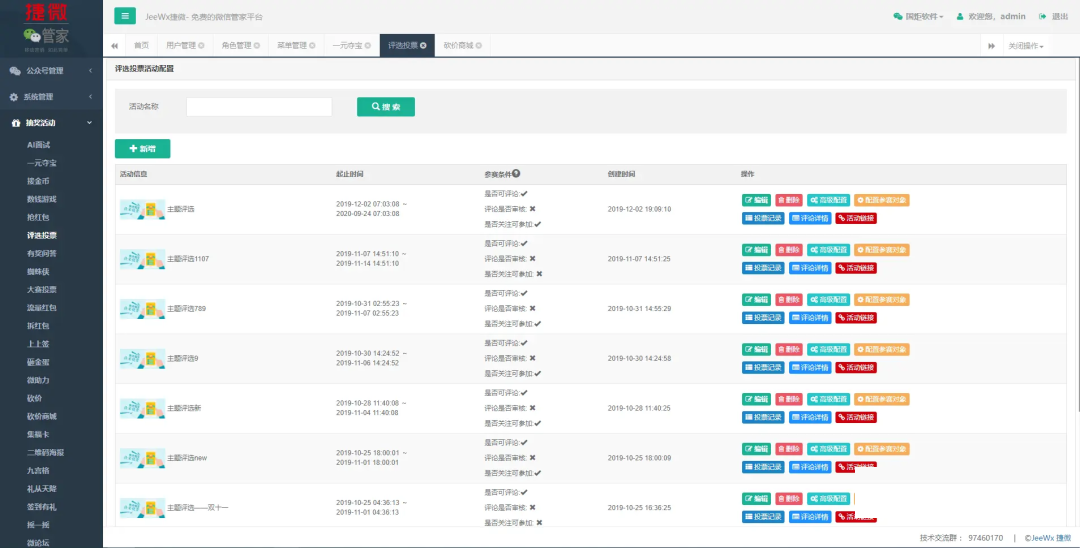Switch to the 一元夺宝 tab

click(350, 46)
